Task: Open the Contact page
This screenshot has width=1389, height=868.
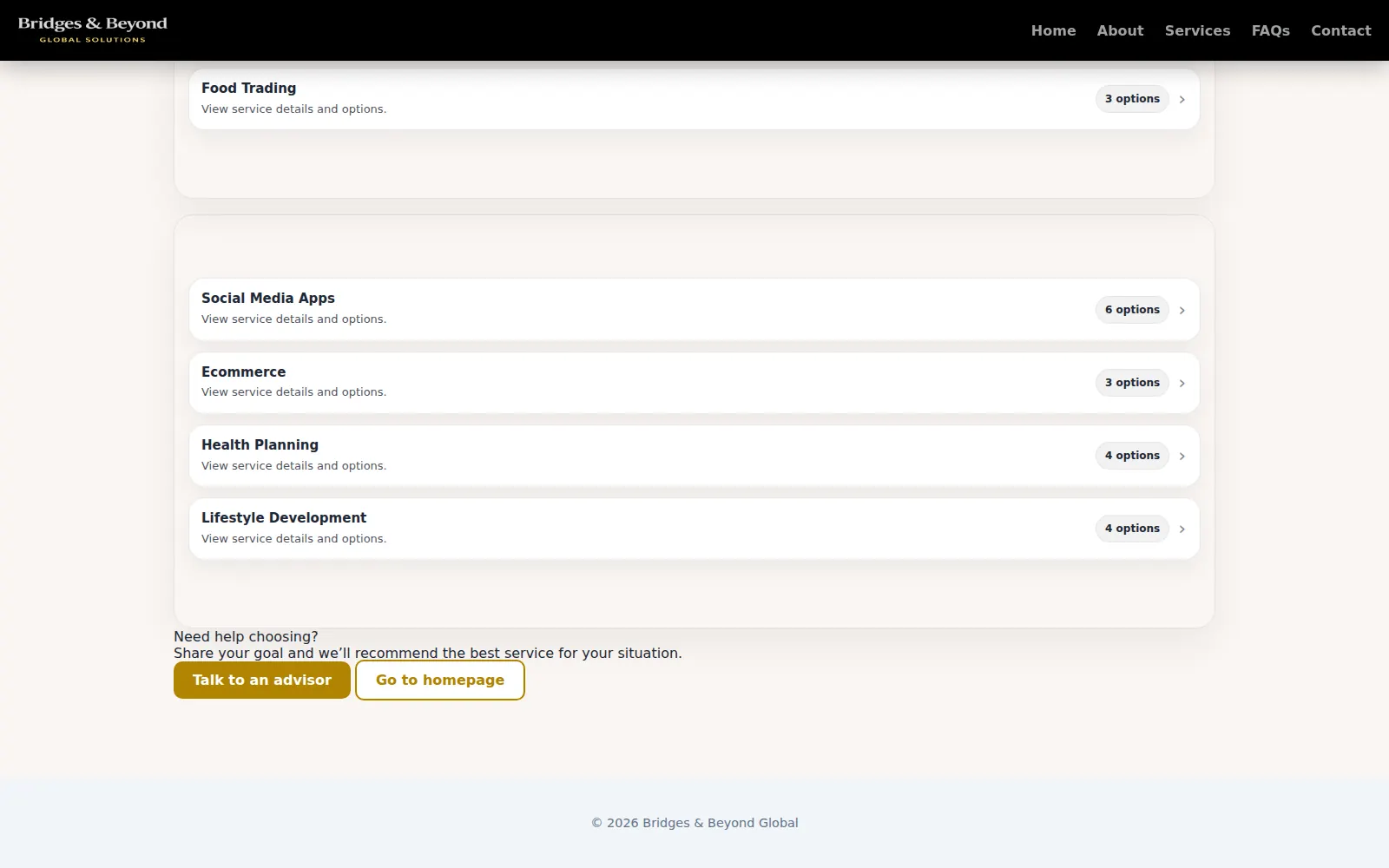Action: (1340, 30)
